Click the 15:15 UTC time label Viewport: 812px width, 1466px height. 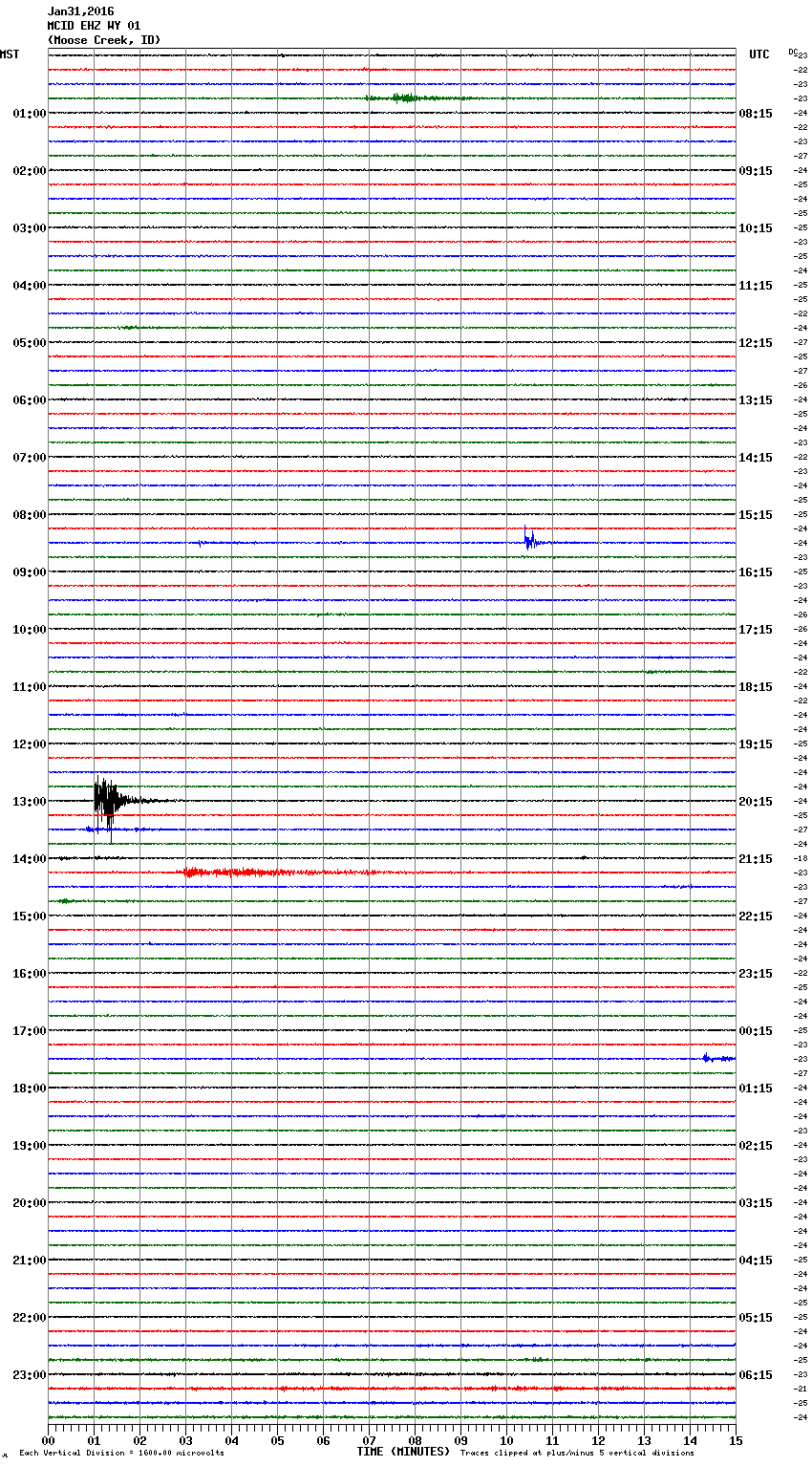(756, 515)
